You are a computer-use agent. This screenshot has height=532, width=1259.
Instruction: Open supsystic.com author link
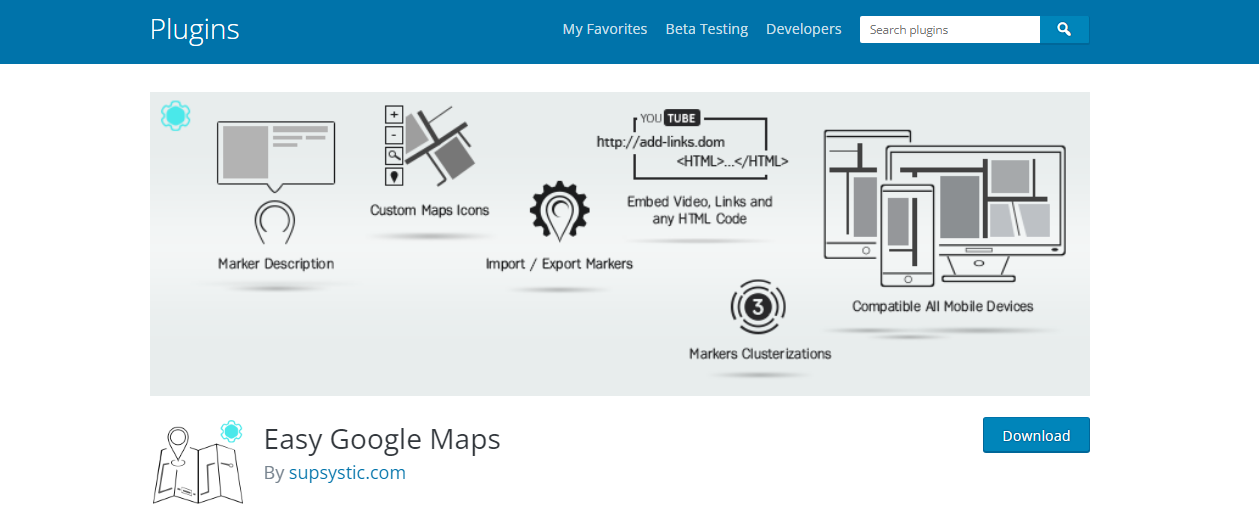pos(347,473)
